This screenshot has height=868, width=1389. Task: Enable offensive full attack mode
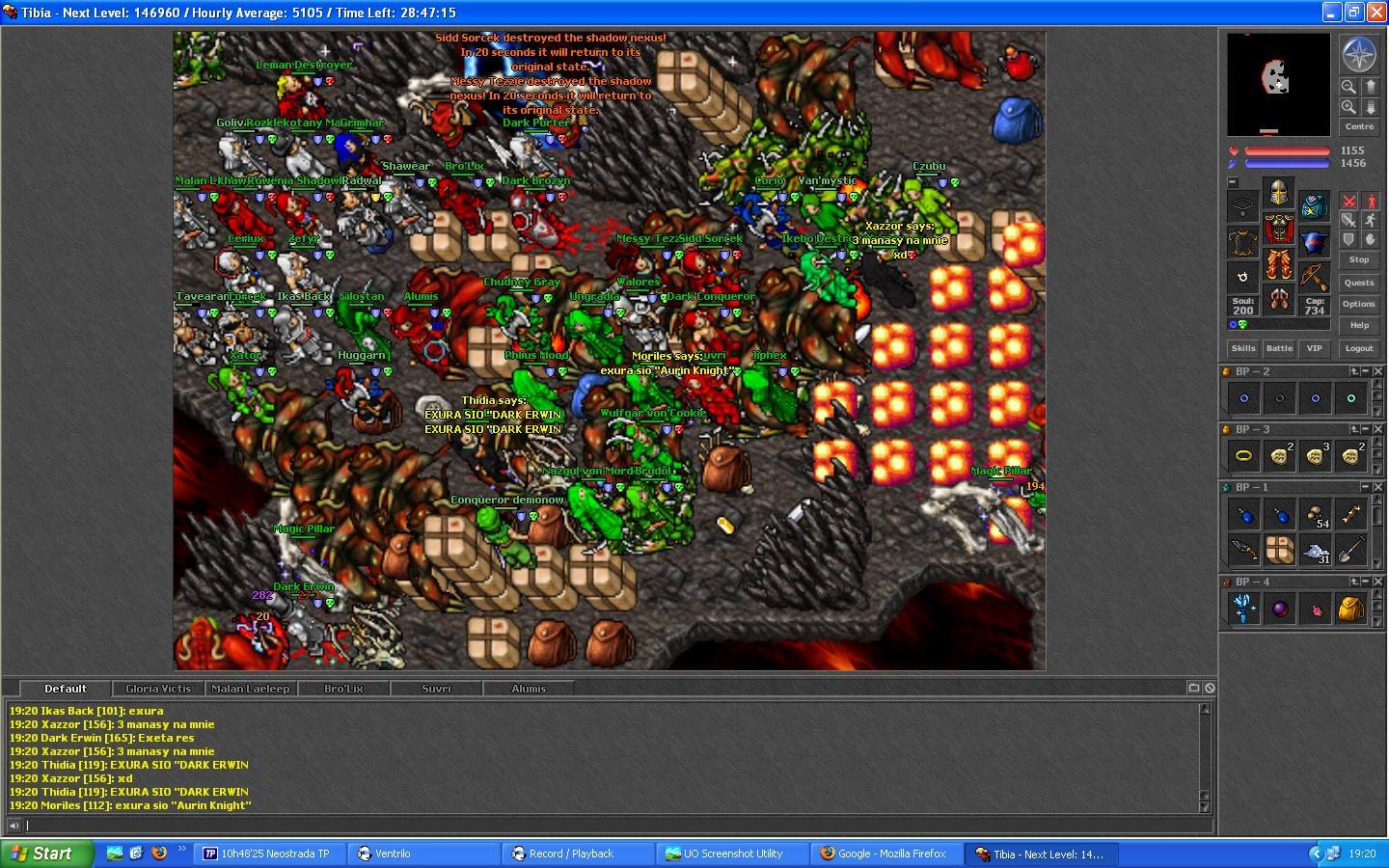1348,201
